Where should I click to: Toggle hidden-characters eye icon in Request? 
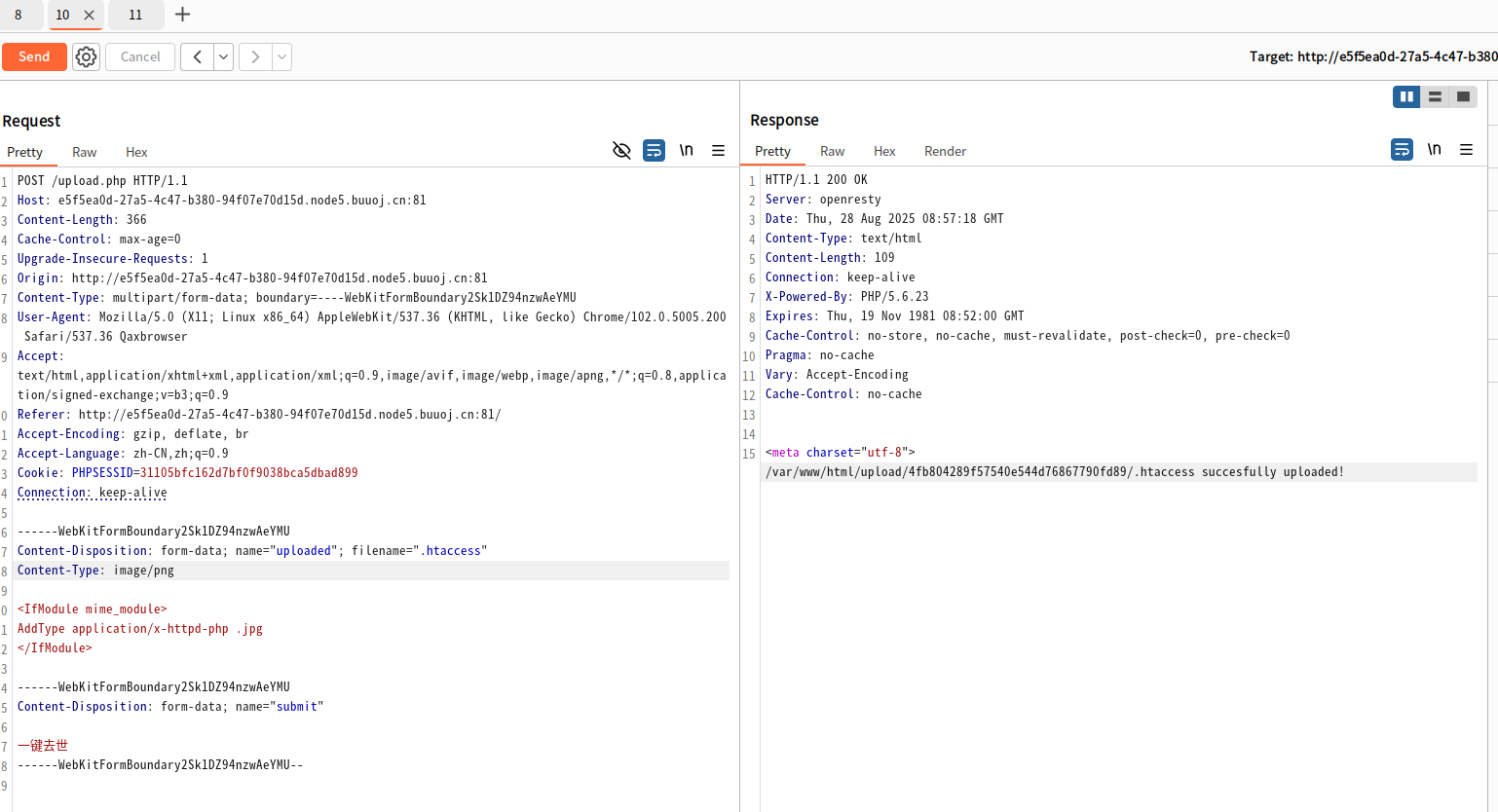pos(621,151)
